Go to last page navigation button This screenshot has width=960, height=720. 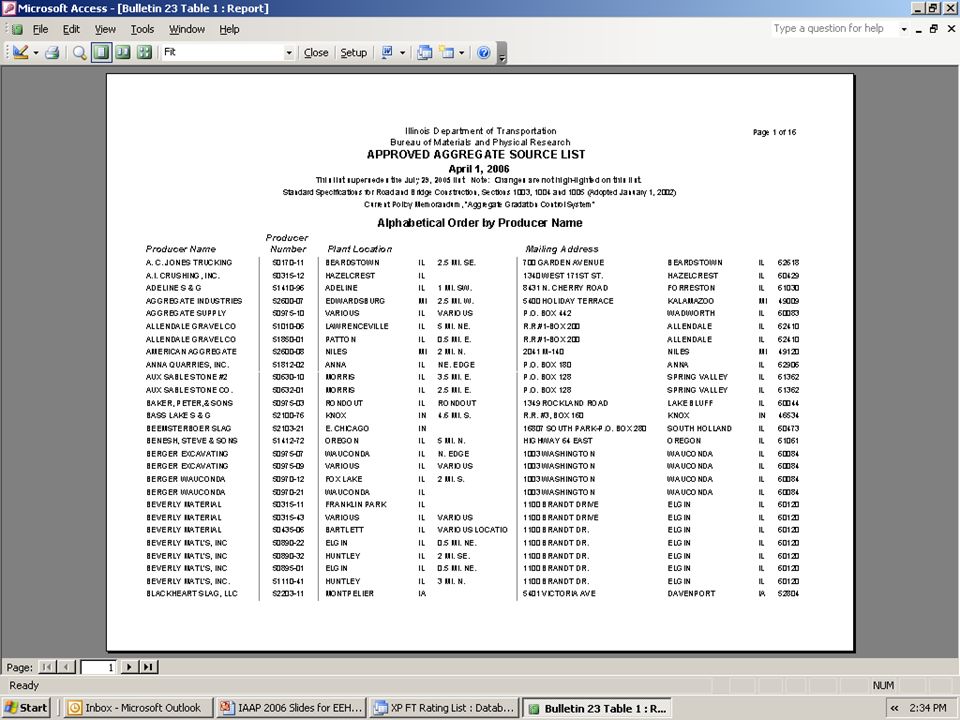(x=148, y=667)
